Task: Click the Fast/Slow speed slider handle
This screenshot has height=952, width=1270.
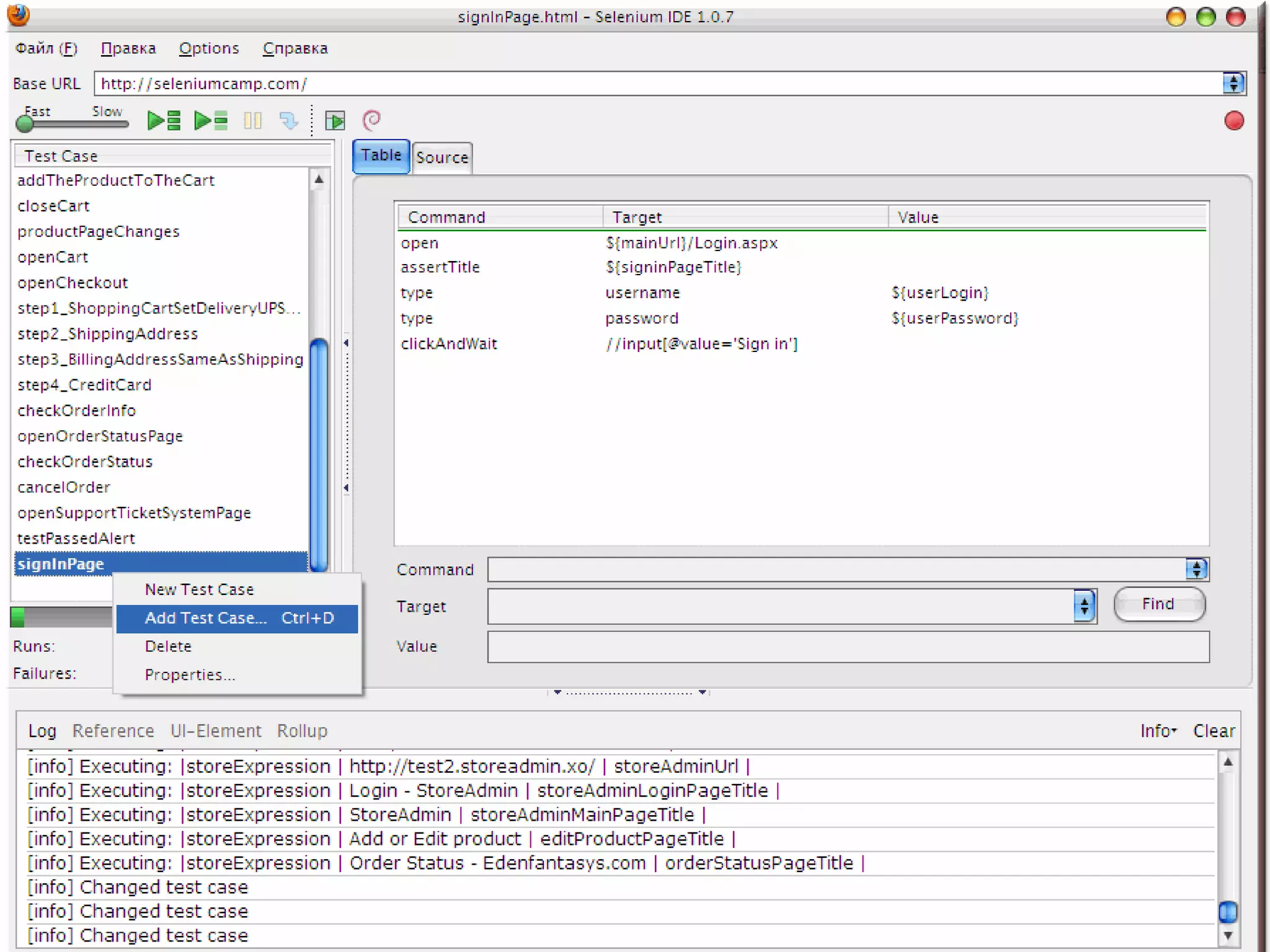Action: 25,125
